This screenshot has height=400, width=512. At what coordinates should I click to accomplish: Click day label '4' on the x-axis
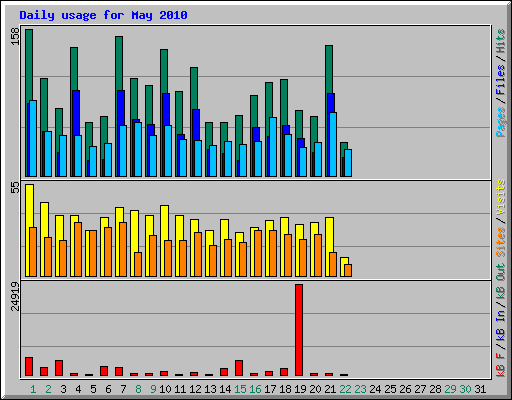(x=78, y=389)
